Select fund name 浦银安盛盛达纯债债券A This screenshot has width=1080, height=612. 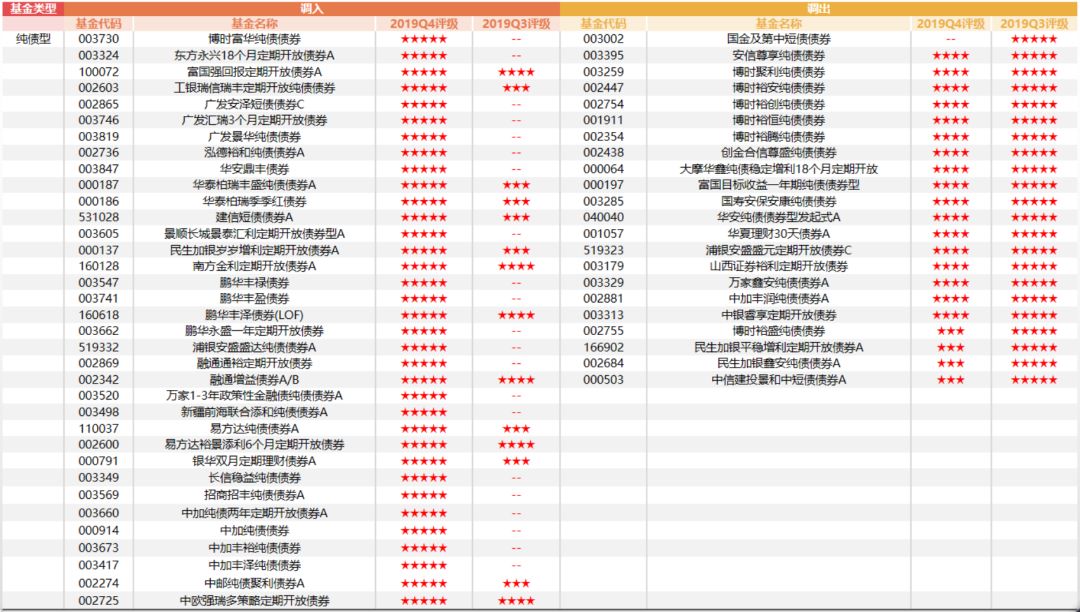pos(255,348)
